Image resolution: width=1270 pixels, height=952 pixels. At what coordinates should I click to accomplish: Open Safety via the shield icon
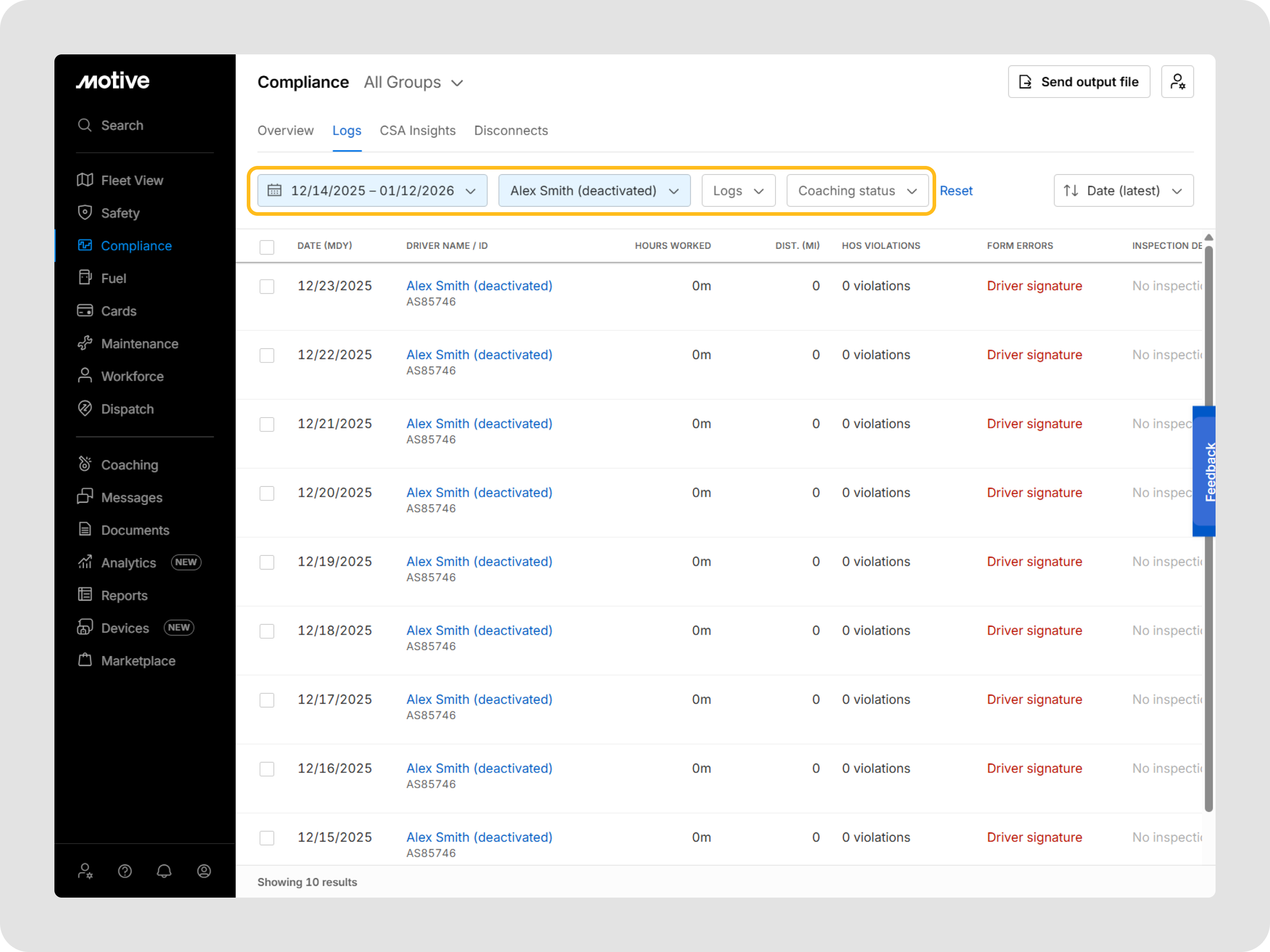tap(85, 213)
